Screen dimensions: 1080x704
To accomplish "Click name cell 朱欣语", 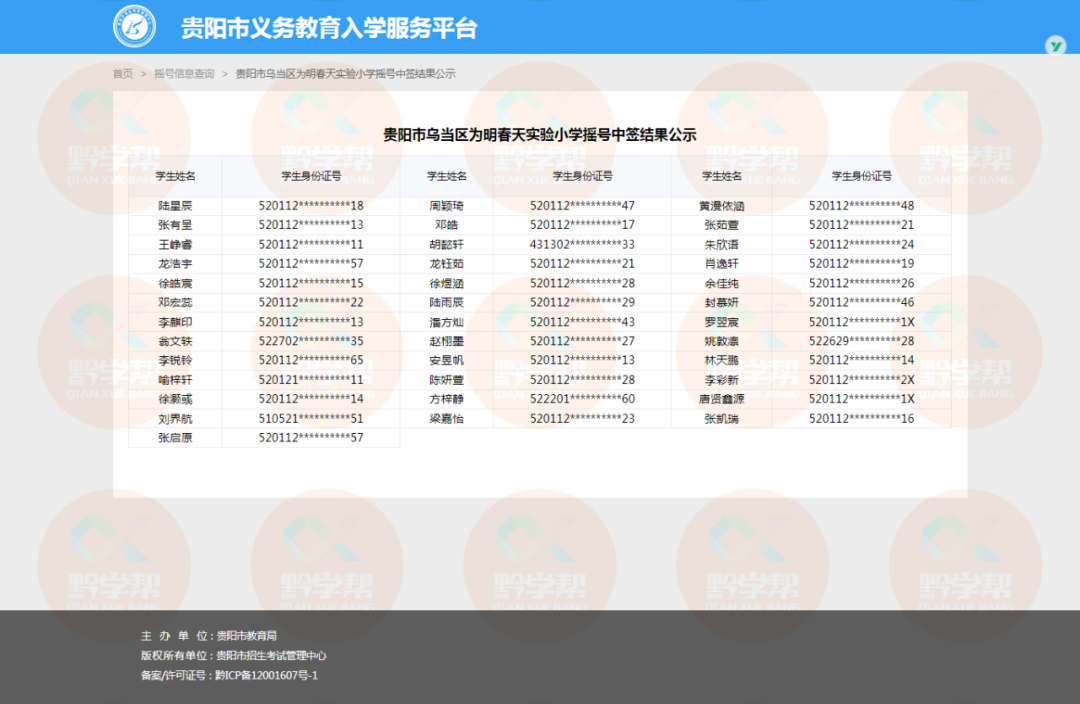I will tap(721, 244).
